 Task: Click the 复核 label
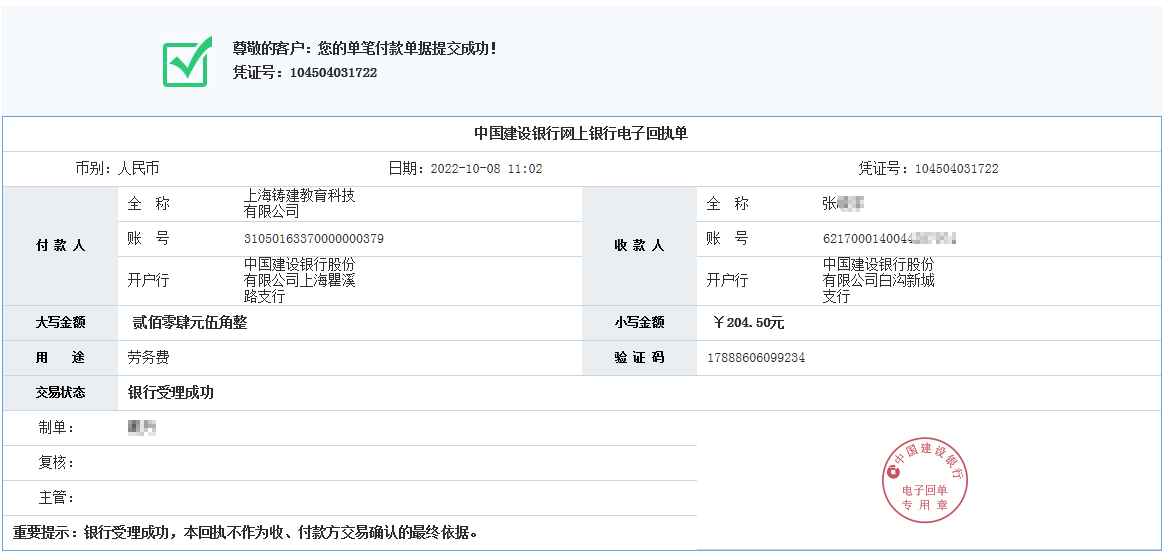click(57, 463)
